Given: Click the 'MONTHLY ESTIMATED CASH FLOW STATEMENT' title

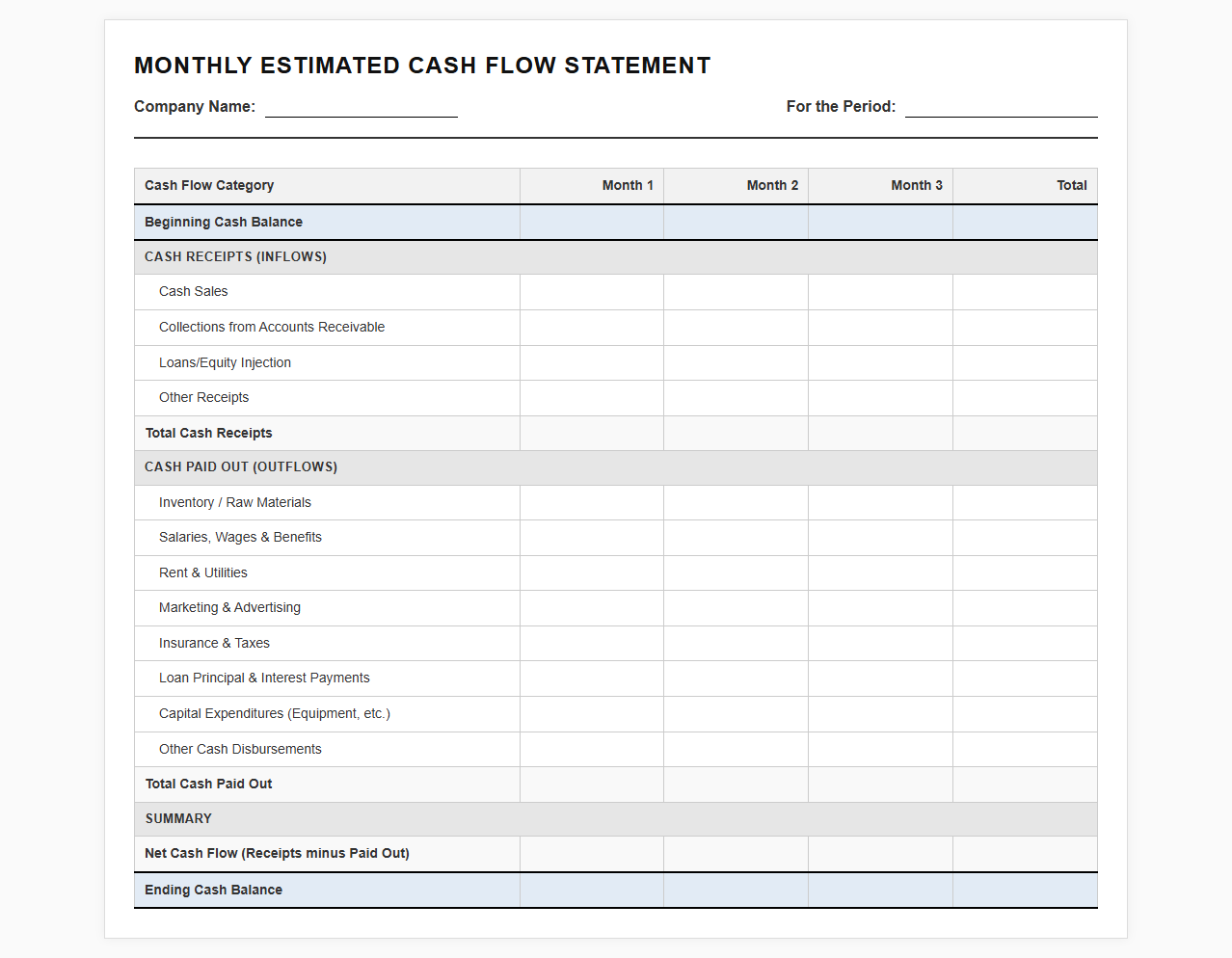Looking at the screenshot, I should coord(422,66).
